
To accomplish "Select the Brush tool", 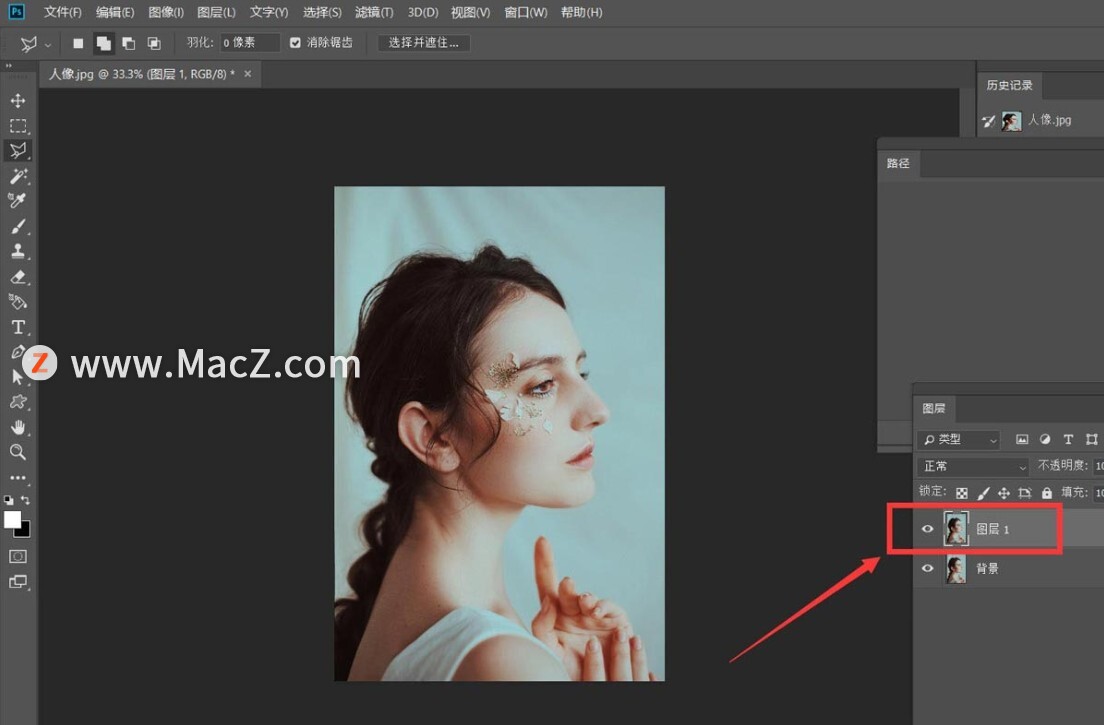I will [x=17, y=226].
